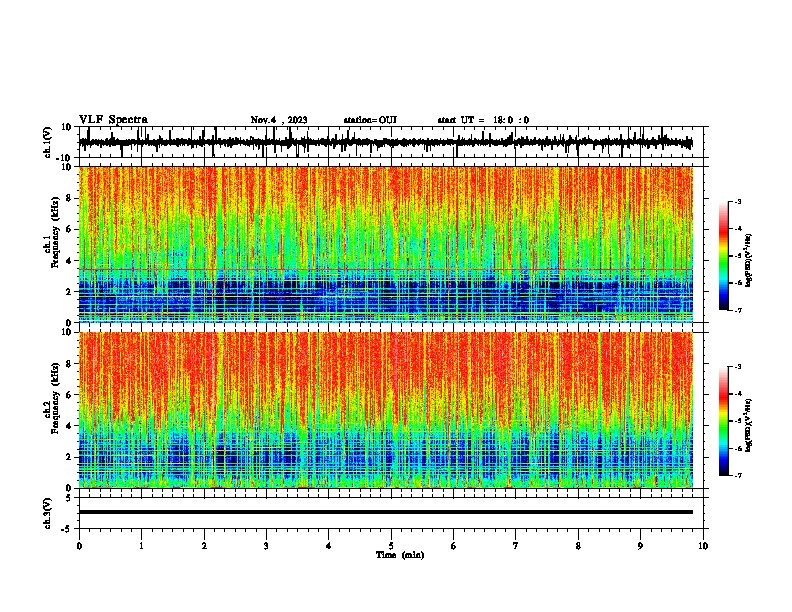792x612 pixels.
Task: Click time axis tick label "3"
Action: click(266, 546)
